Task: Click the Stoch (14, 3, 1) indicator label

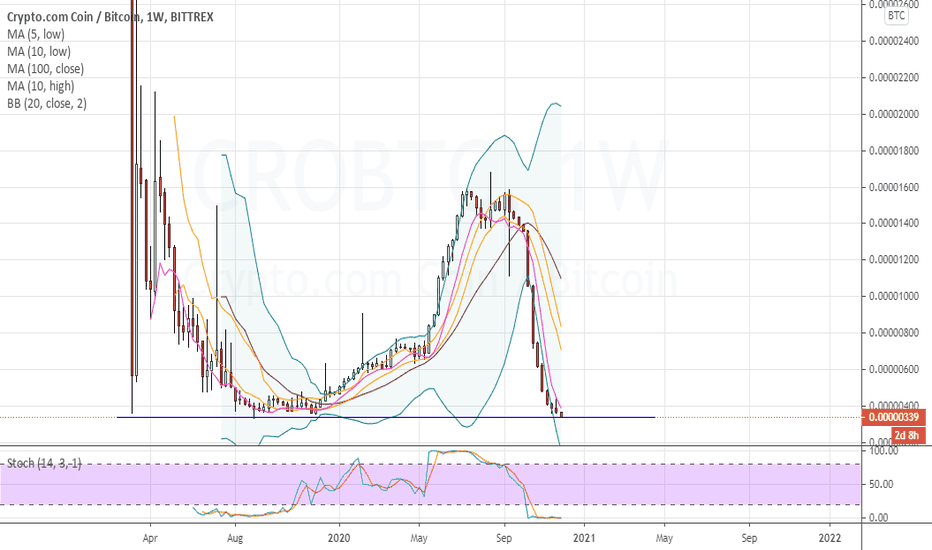Action: (x=44, y=463)
